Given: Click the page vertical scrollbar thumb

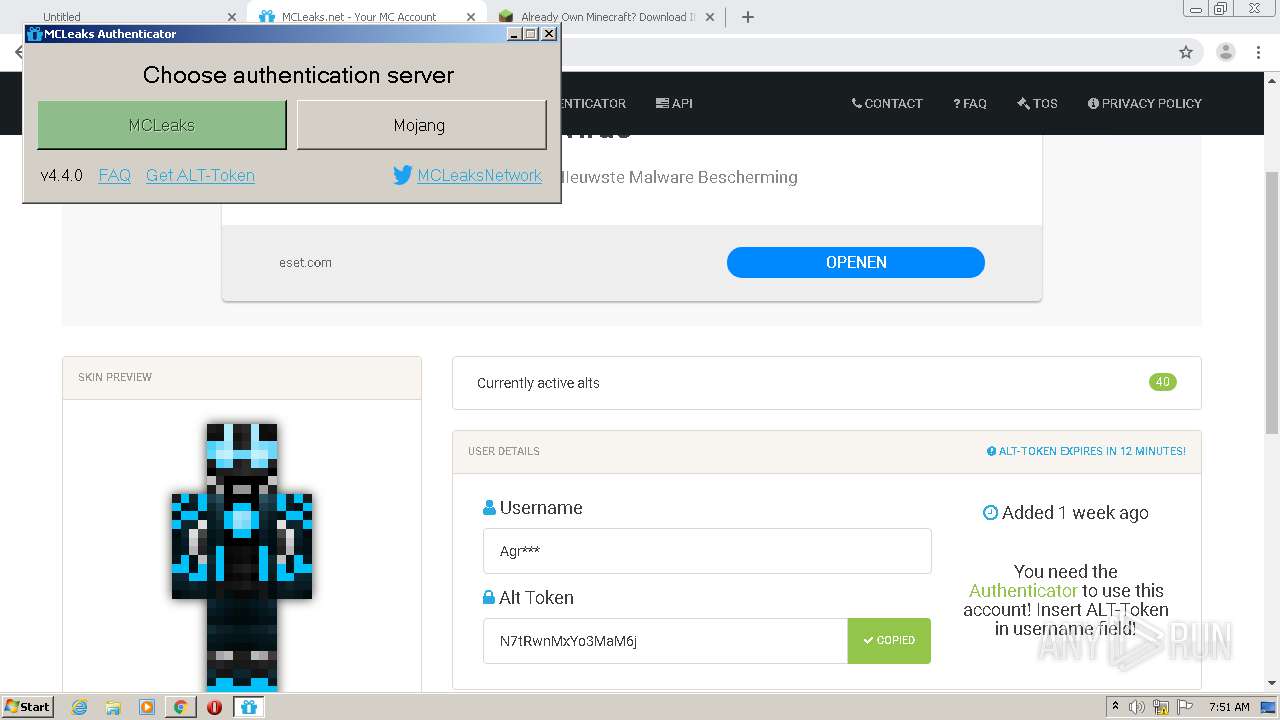Looking at the screenshot, I should pyautogui.click(x=1272, y=302).
